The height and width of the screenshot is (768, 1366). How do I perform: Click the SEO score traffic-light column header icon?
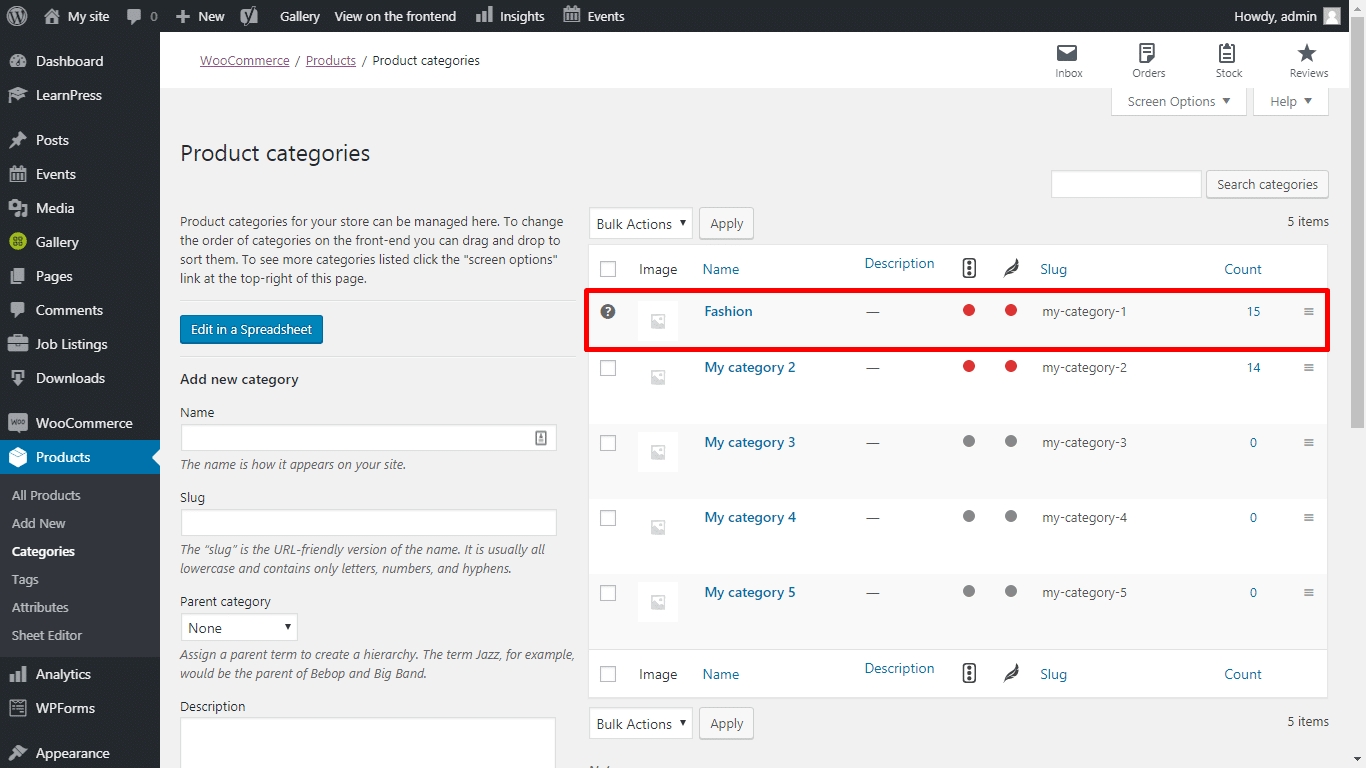pos(968,268)
